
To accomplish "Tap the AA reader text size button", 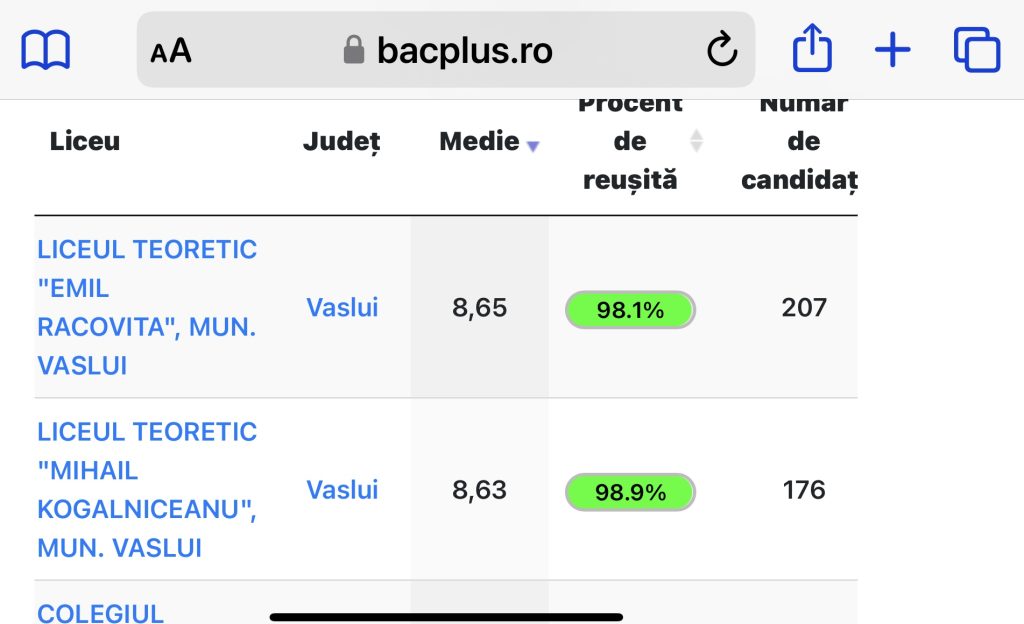I will coord(171,51).
